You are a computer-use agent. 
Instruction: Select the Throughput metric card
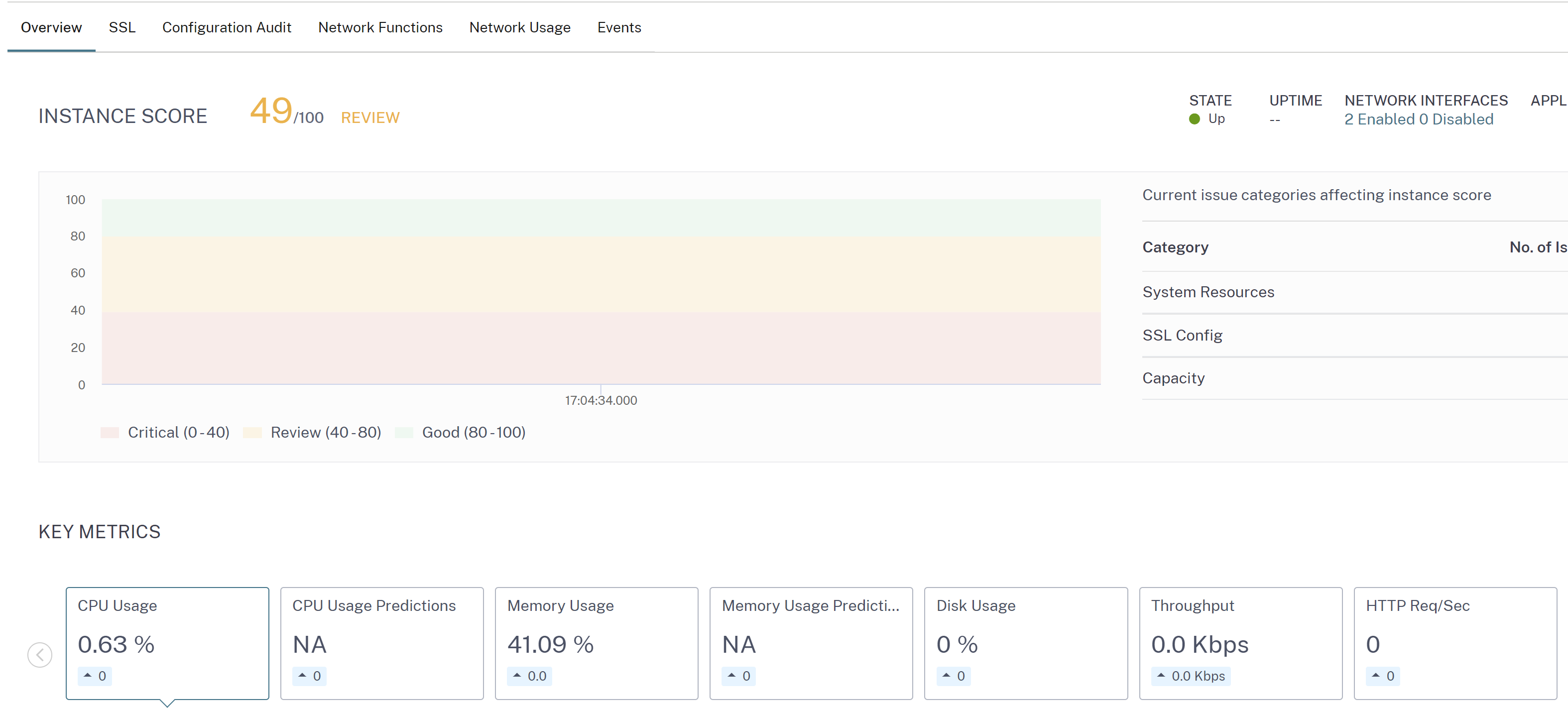[x=1240, y=643]
